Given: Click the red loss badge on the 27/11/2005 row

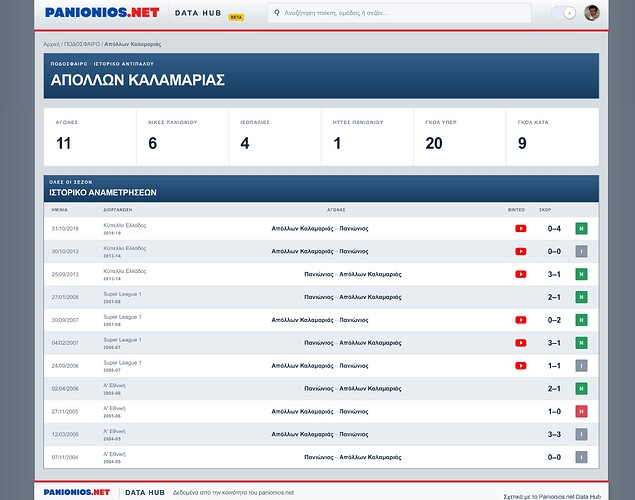Looking at the screenshot, I should [581, 412].
